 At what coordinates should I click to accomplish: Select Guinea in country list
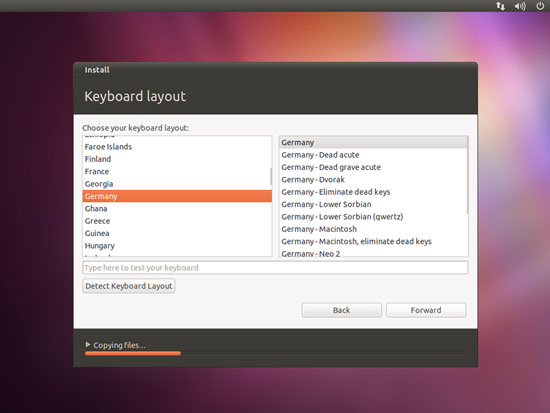[177, 233]
